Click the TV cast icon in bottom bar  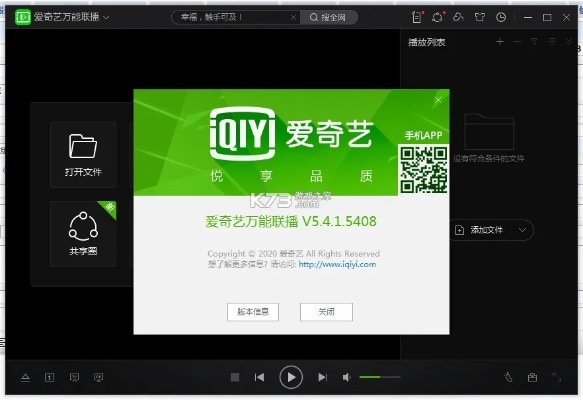(x=74, y=378)
